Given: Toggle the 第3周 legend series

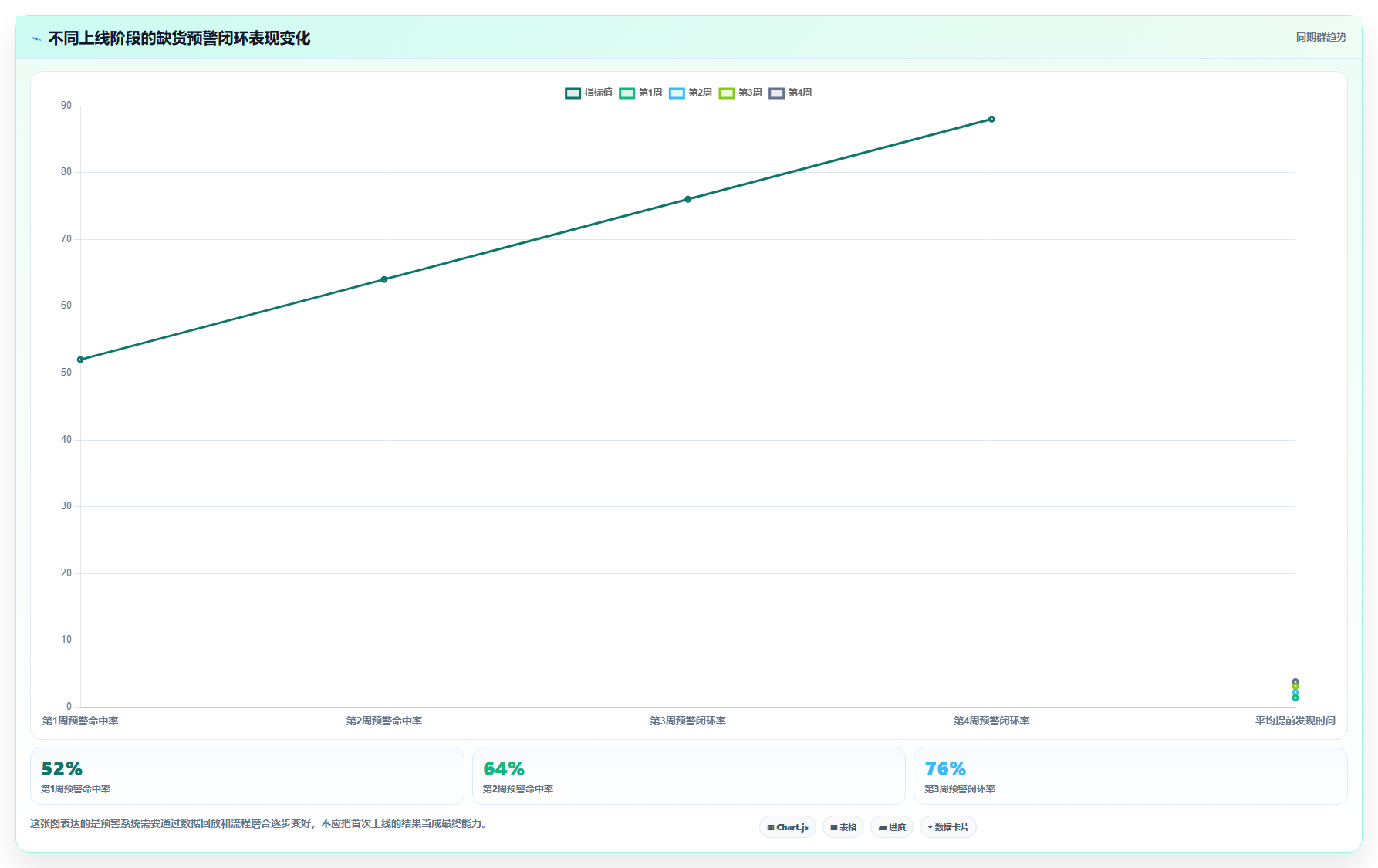Looking at the screenshot, I should [x=741, y=93].
